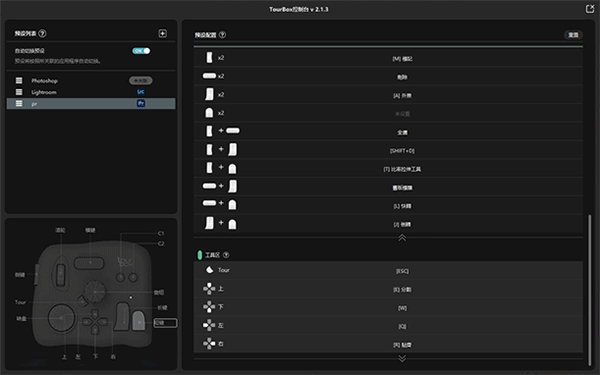Add a new preset with the plus icon
Viewport: 600px width, 375px height.
163,34
